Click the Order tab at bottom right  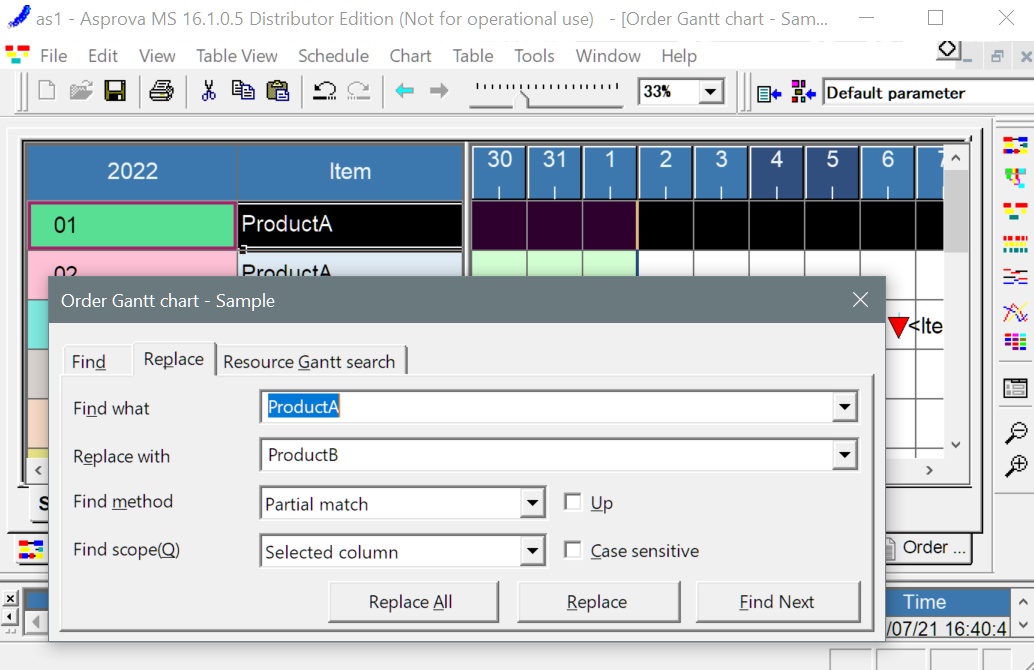[x=928, y=547]
